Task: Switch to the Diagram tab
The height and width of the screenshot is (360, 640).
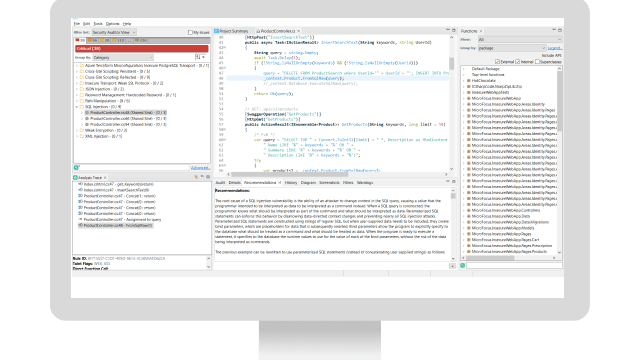Action: tap(308, 182)
